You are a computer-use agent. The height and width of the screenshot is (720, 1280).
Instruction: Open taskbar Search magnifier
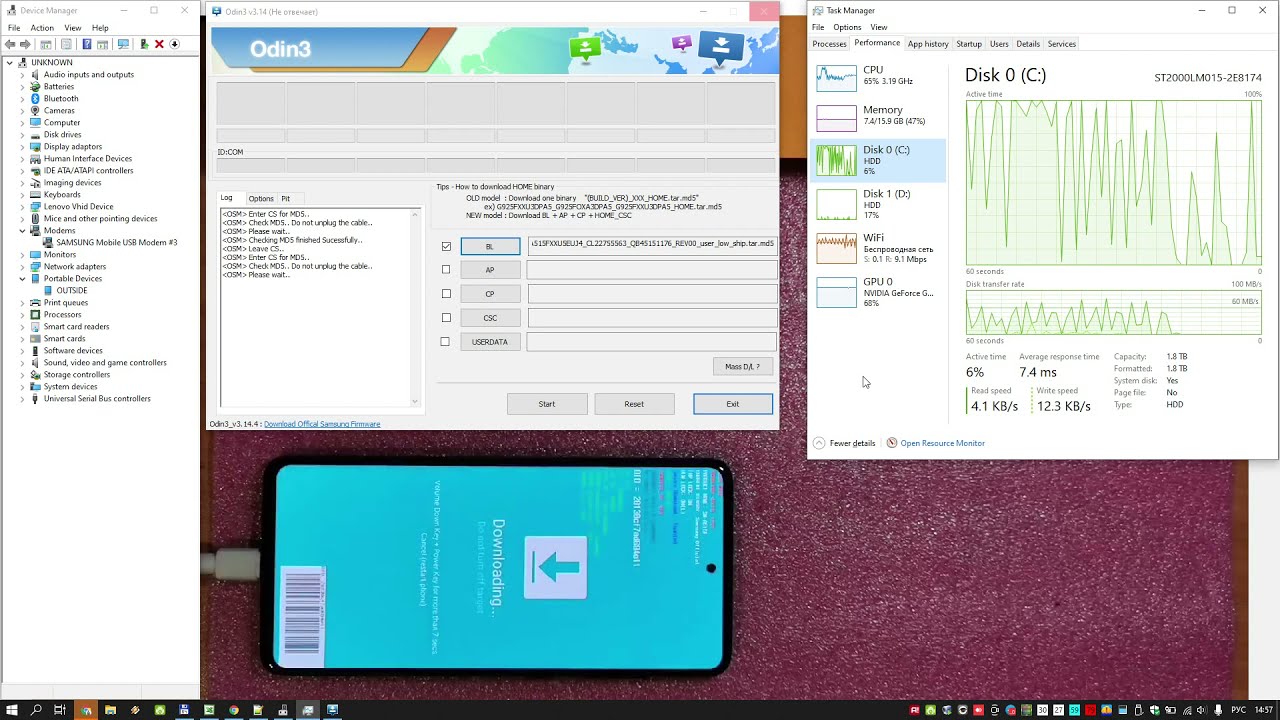click(36, 710)
